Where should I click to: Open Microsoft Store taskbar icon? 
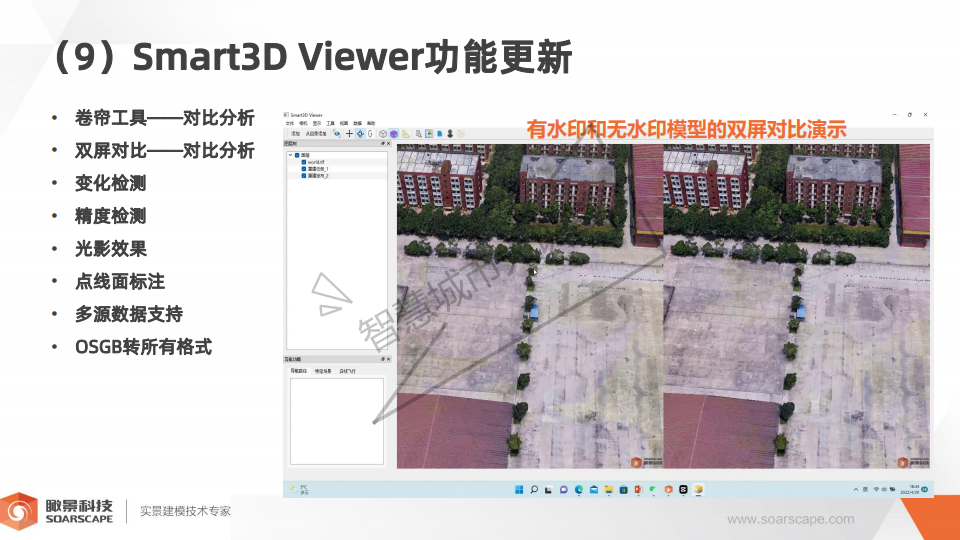pos(623,489)
